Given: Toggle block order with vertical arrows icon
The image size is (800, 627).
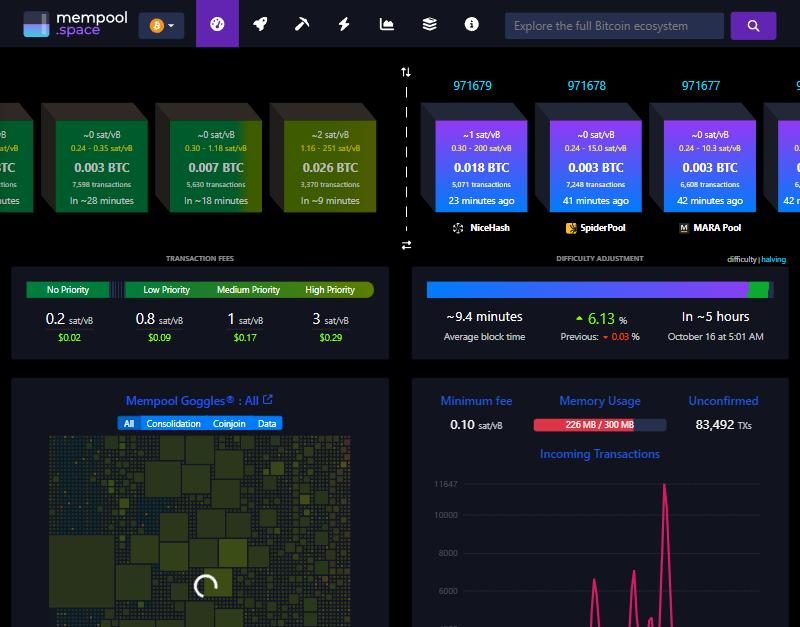Looking at the screenshot, I should (x=406, y=72).
